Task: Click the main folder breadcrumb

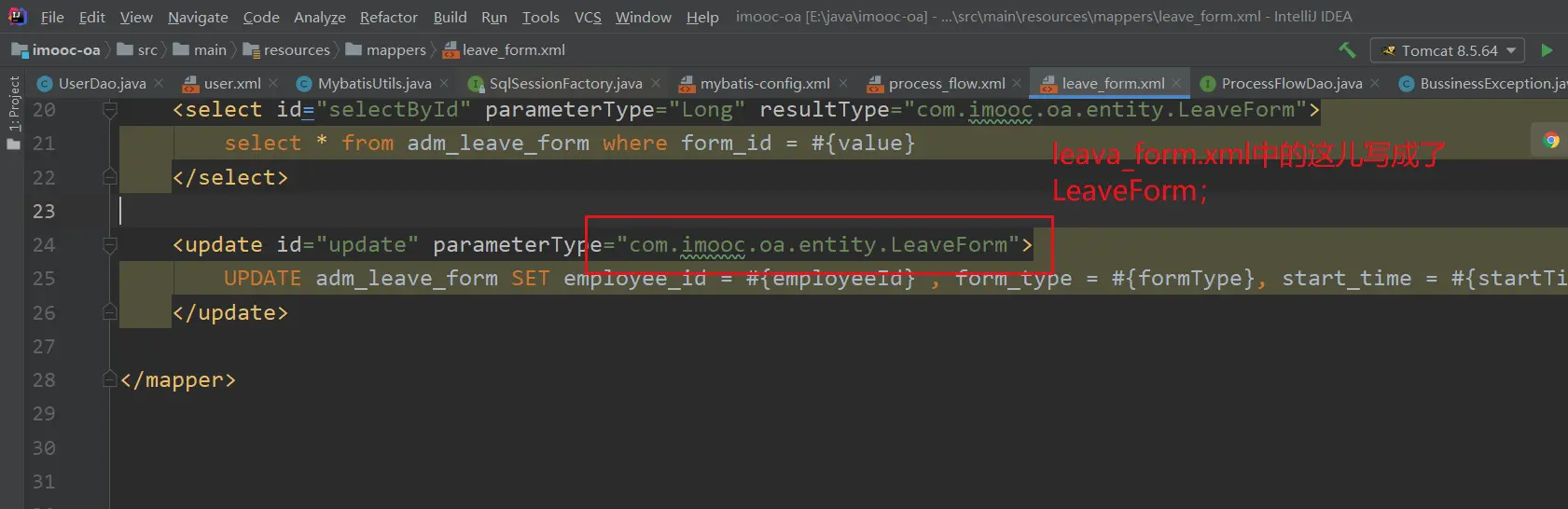Action: [x=200, y=50]
